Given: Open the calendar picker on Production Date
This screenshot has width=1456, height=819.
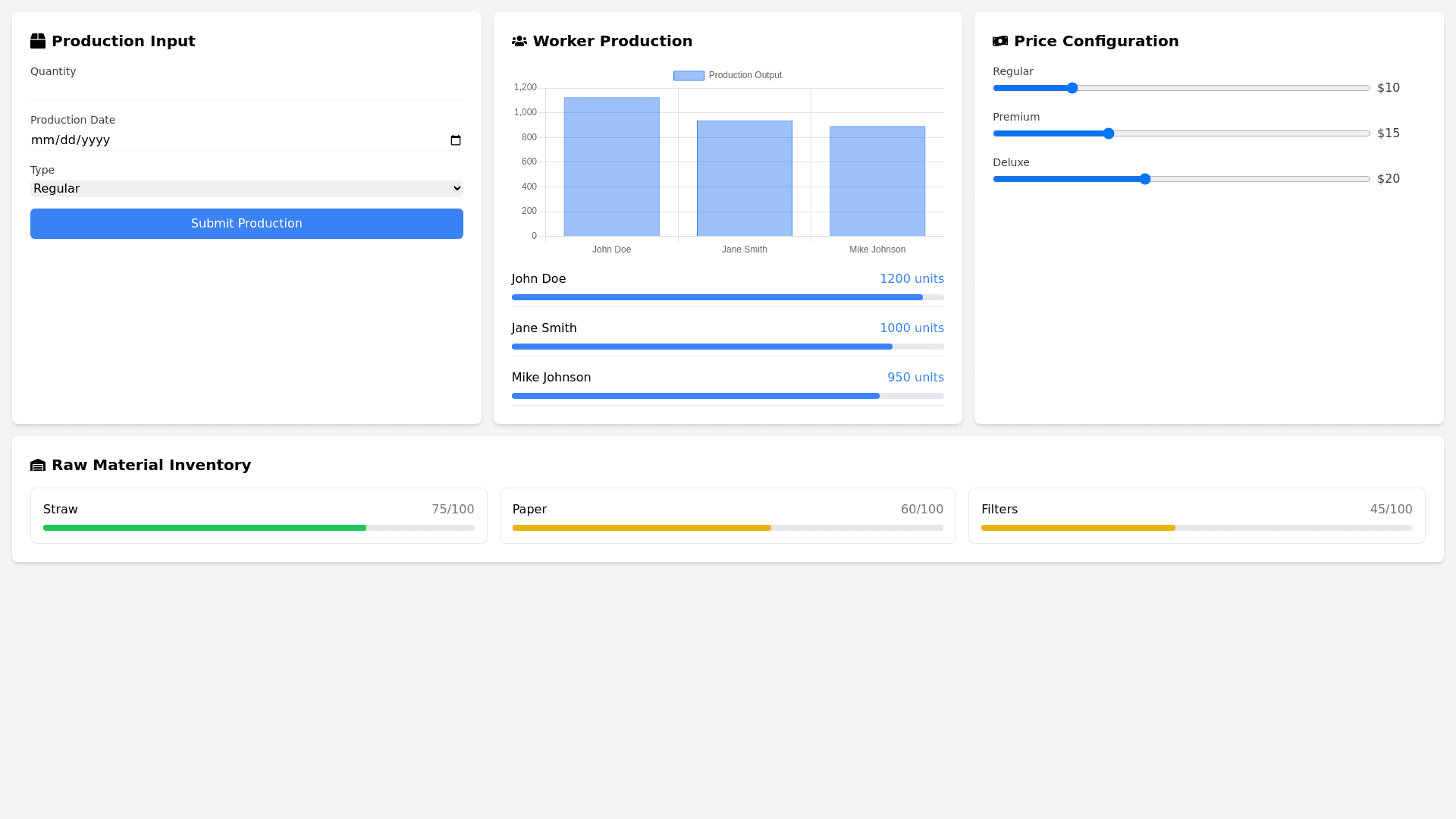Looking at the screenshot, I should click(x=455, y=140).
